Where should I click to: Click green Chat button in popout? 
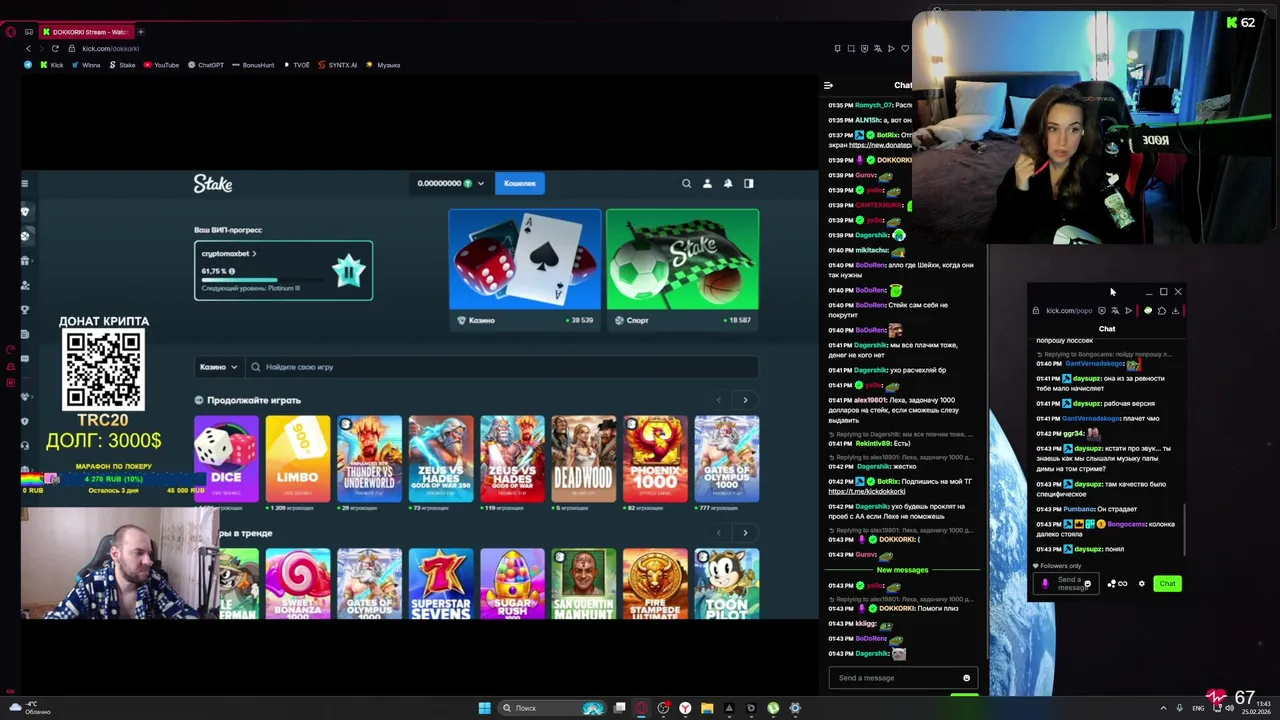(x=1167, y=584)
